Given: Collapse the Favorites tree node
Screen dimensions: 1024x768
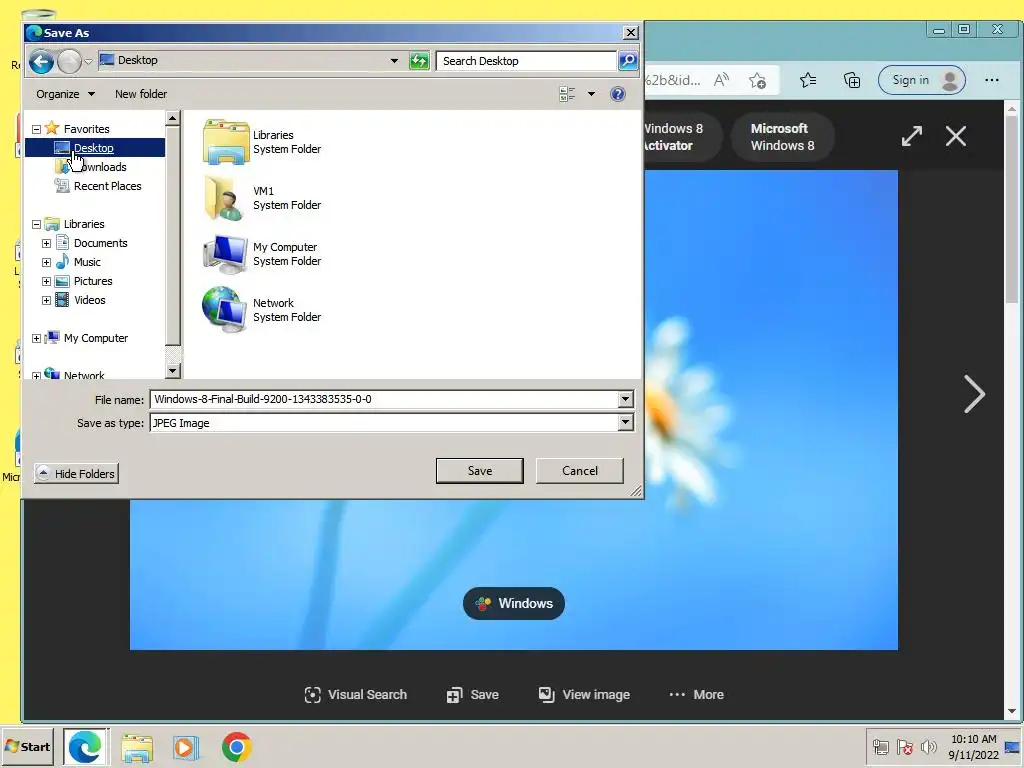Looking at the screenshot, I should tap(37, 129).
